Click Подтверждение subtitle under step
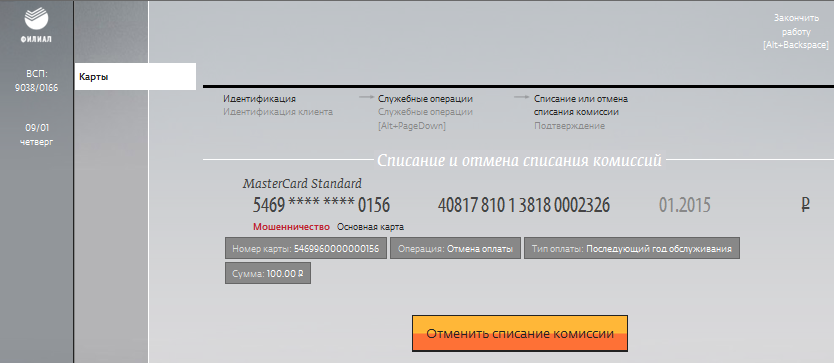This screenshot has height=363, width=834. point(569,126)
